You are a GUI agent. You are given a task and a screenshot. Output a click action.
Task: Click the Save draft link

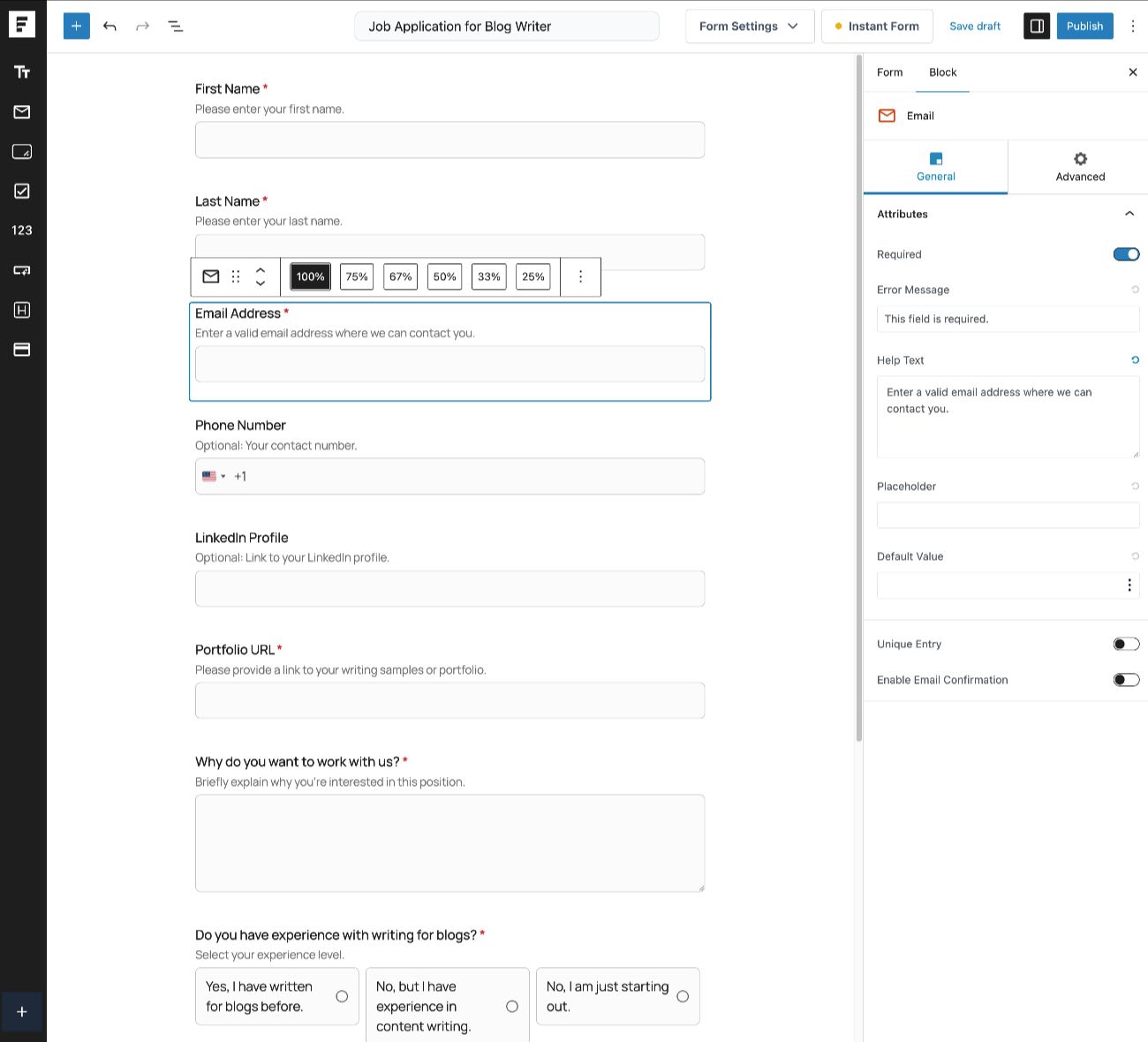[x=975, y=26]
